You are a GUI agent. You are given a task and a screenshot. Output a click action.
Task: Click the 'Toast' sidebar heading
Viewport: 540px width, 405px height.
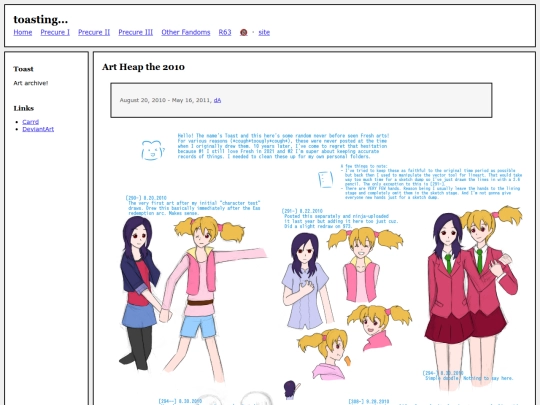(x=23, y=69)
